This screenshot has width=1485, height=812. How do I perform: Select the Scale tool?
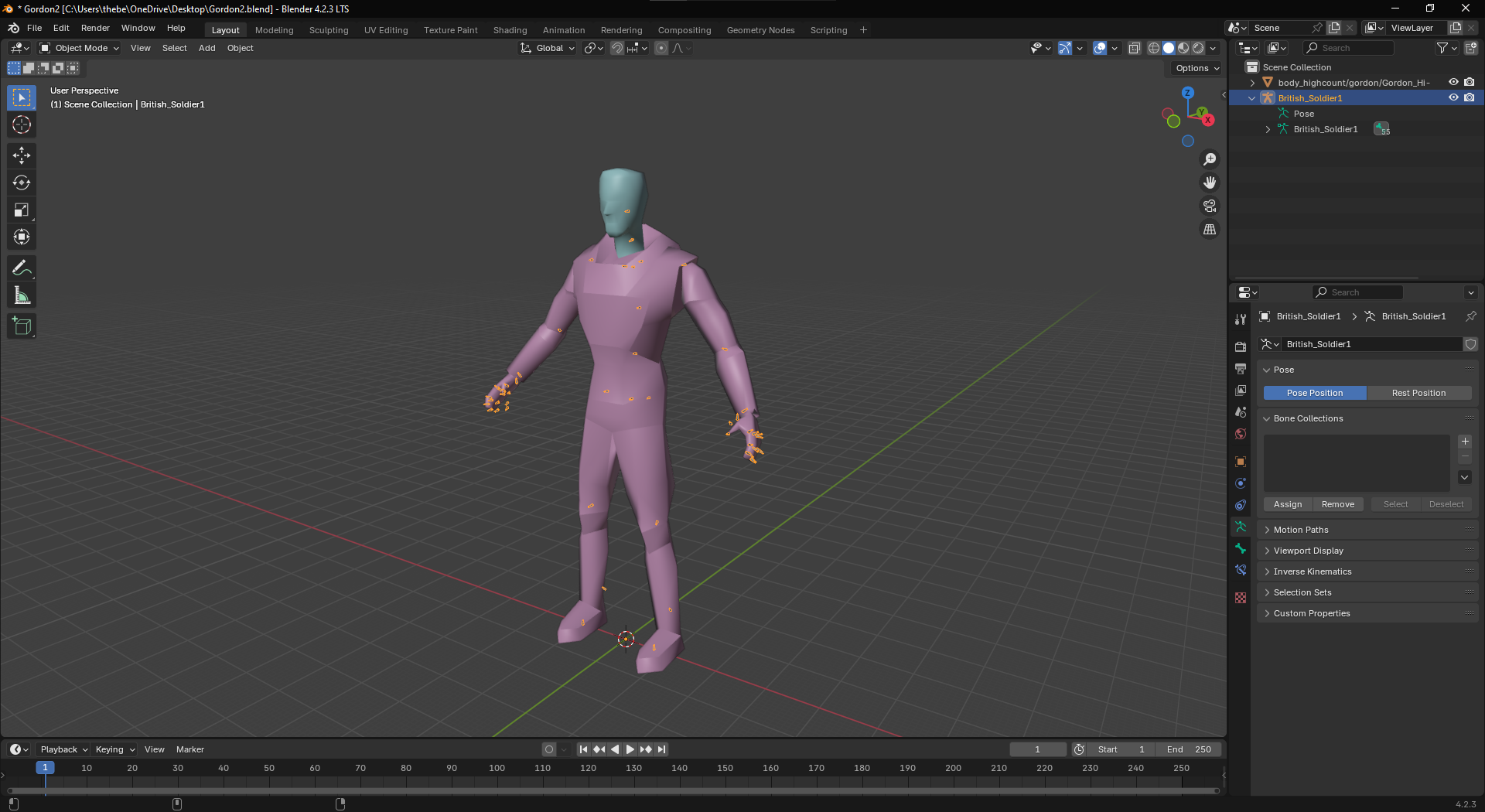pos(22,210)
